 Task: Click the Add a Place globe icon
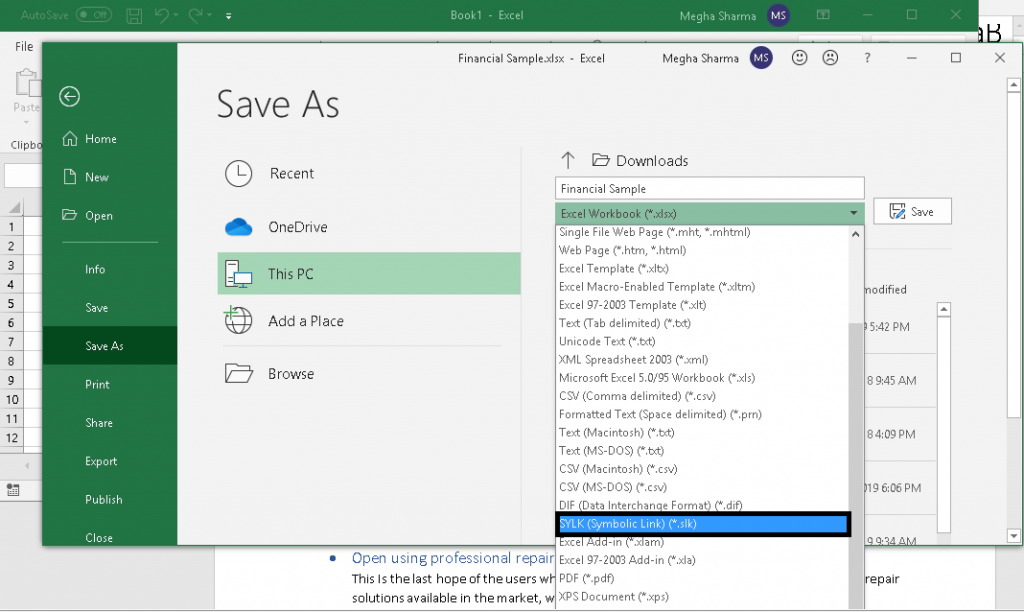click(236, 322)
